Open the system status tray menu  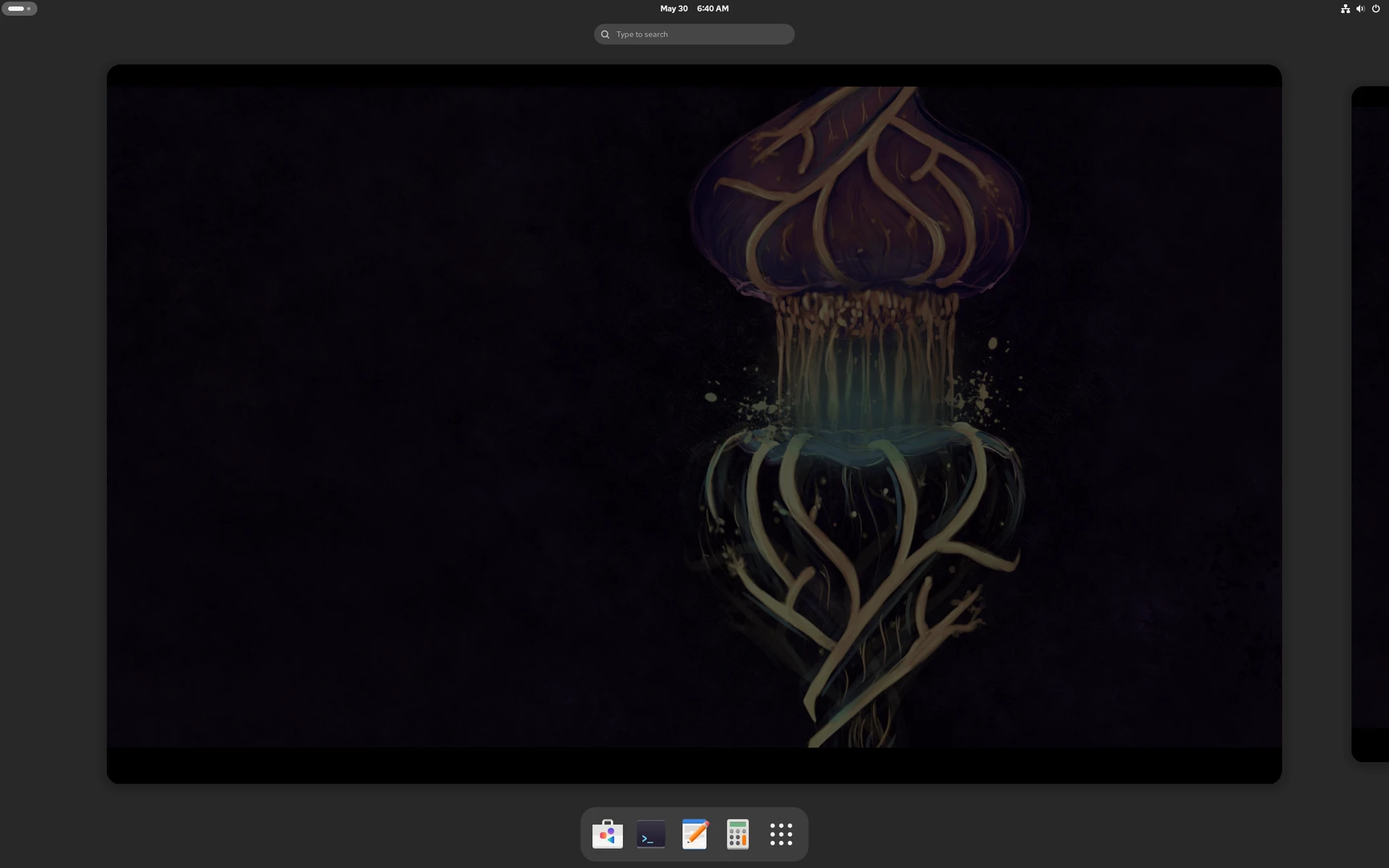coord(1360,8)
